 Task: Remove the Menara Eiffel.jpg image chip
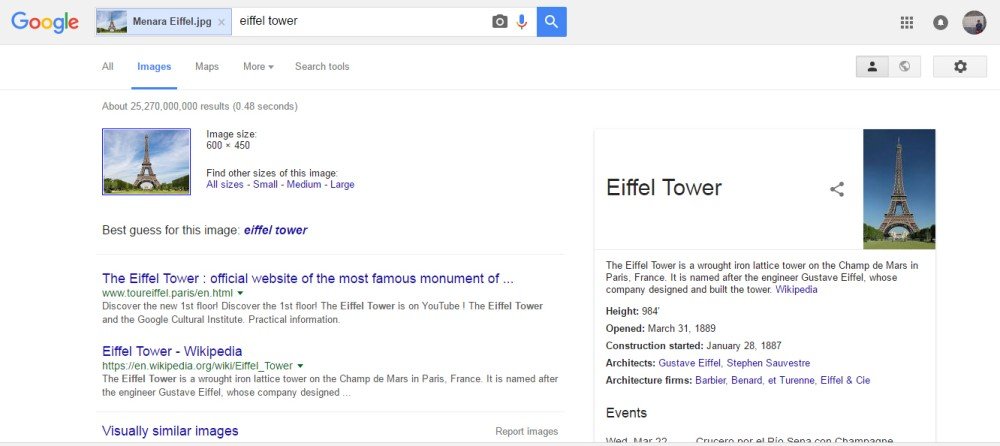coord(221,22)
